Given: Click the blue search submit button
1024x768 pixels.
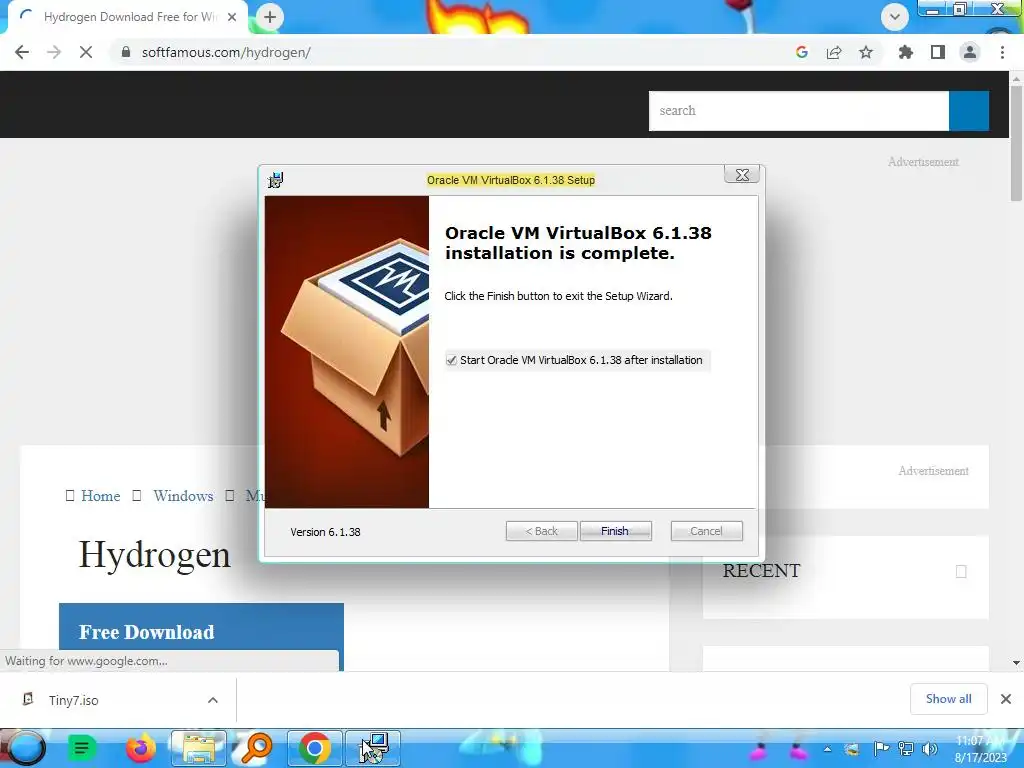Looking at the screenshot, I should coord(968,111).
